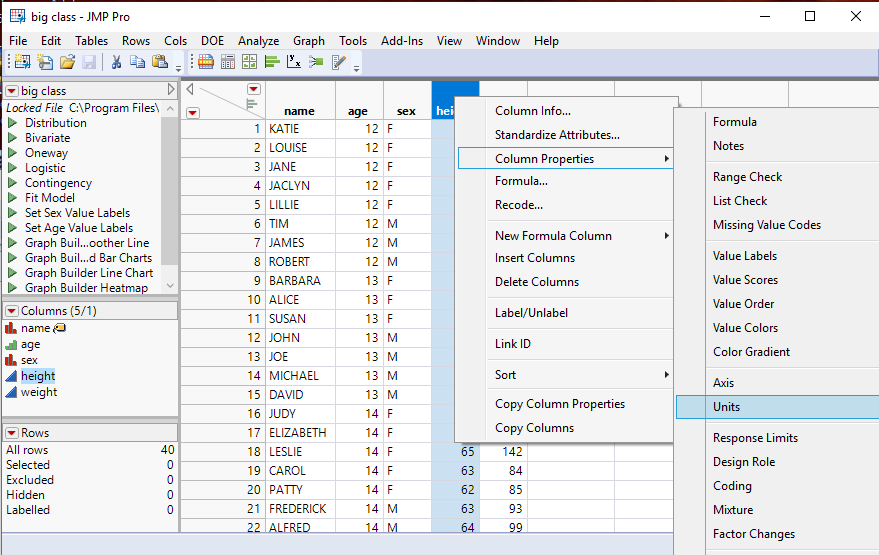Click the Tabulate calculator-style icon

tap(228, 62)
